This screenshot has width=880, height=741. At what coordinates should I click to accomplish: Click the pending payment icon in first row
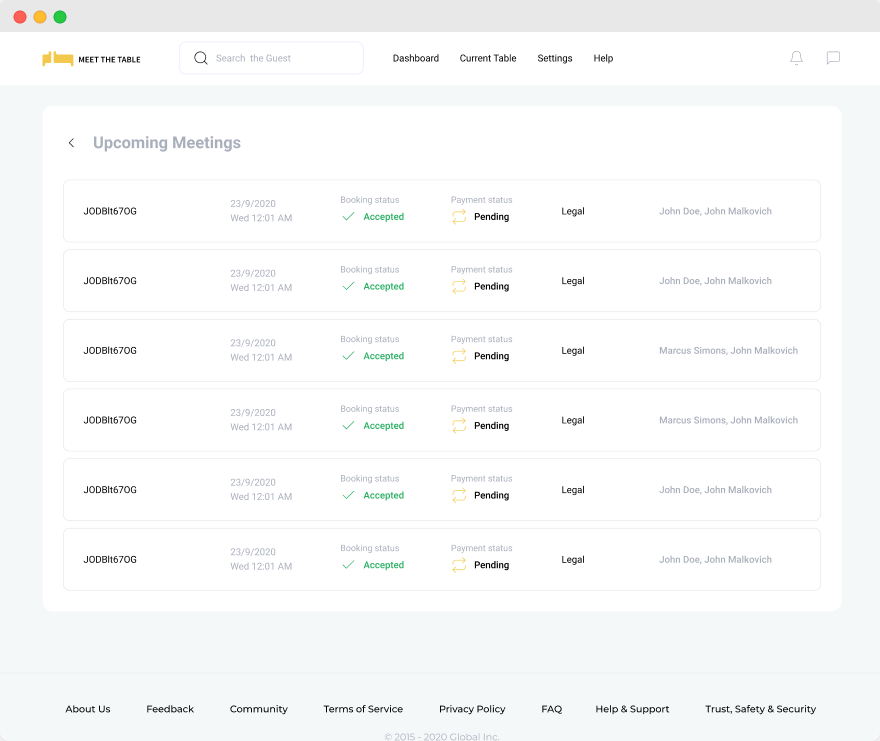(459, 217)
